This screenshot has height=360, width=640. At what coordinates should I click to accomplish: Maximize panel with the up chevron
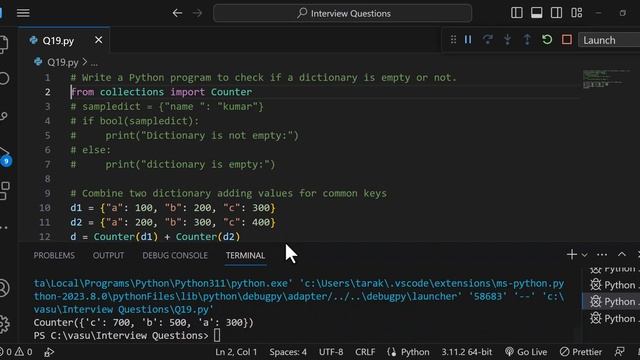[622, 254]
